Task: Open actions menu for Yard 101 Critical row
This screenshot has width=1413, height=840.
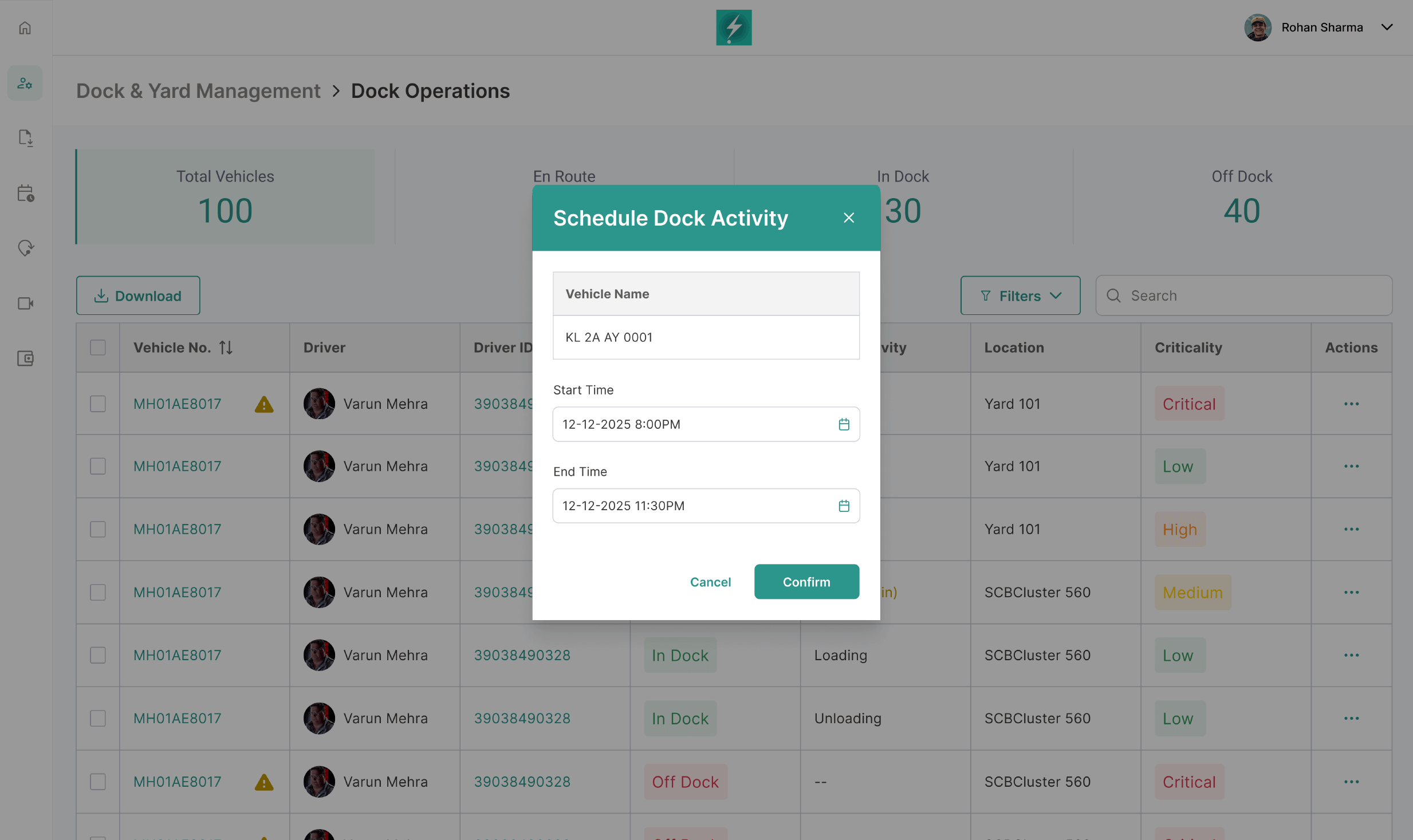Action: [x=1351, y=404]
